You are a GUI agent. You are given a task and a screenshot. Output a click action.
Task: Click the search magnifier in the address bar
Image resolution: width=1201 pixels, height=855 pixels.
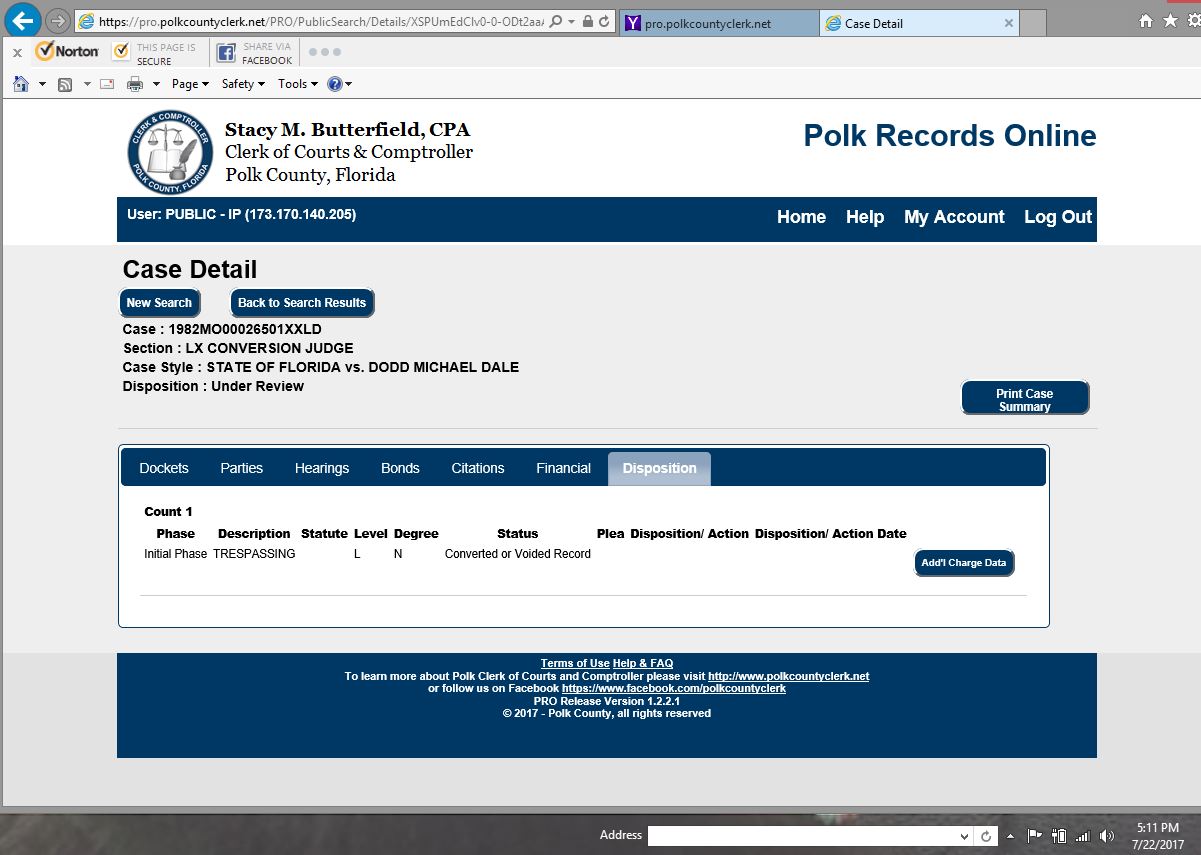coord(556,21)
